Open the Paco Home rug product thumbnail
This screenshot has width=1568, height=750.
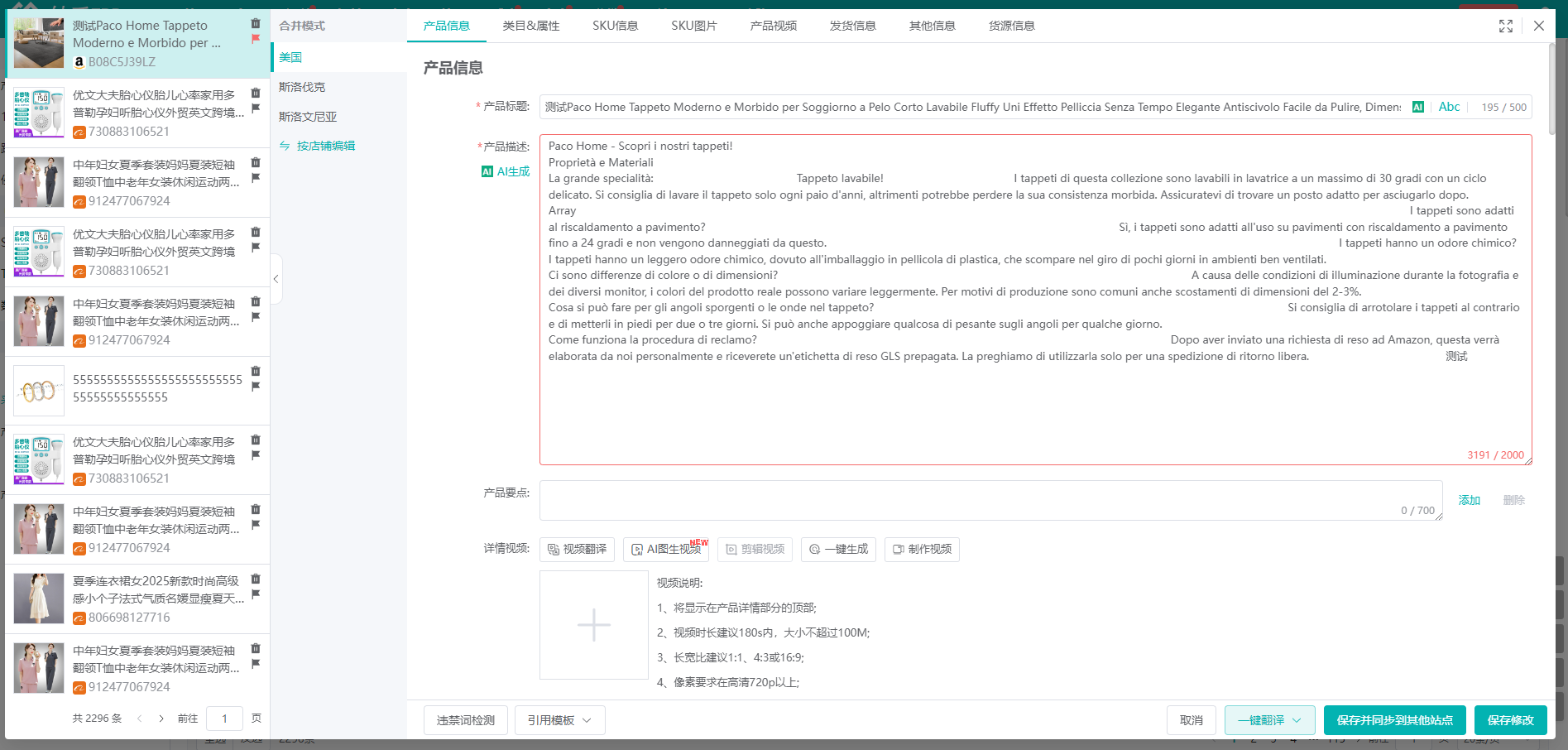click(39, 43)
